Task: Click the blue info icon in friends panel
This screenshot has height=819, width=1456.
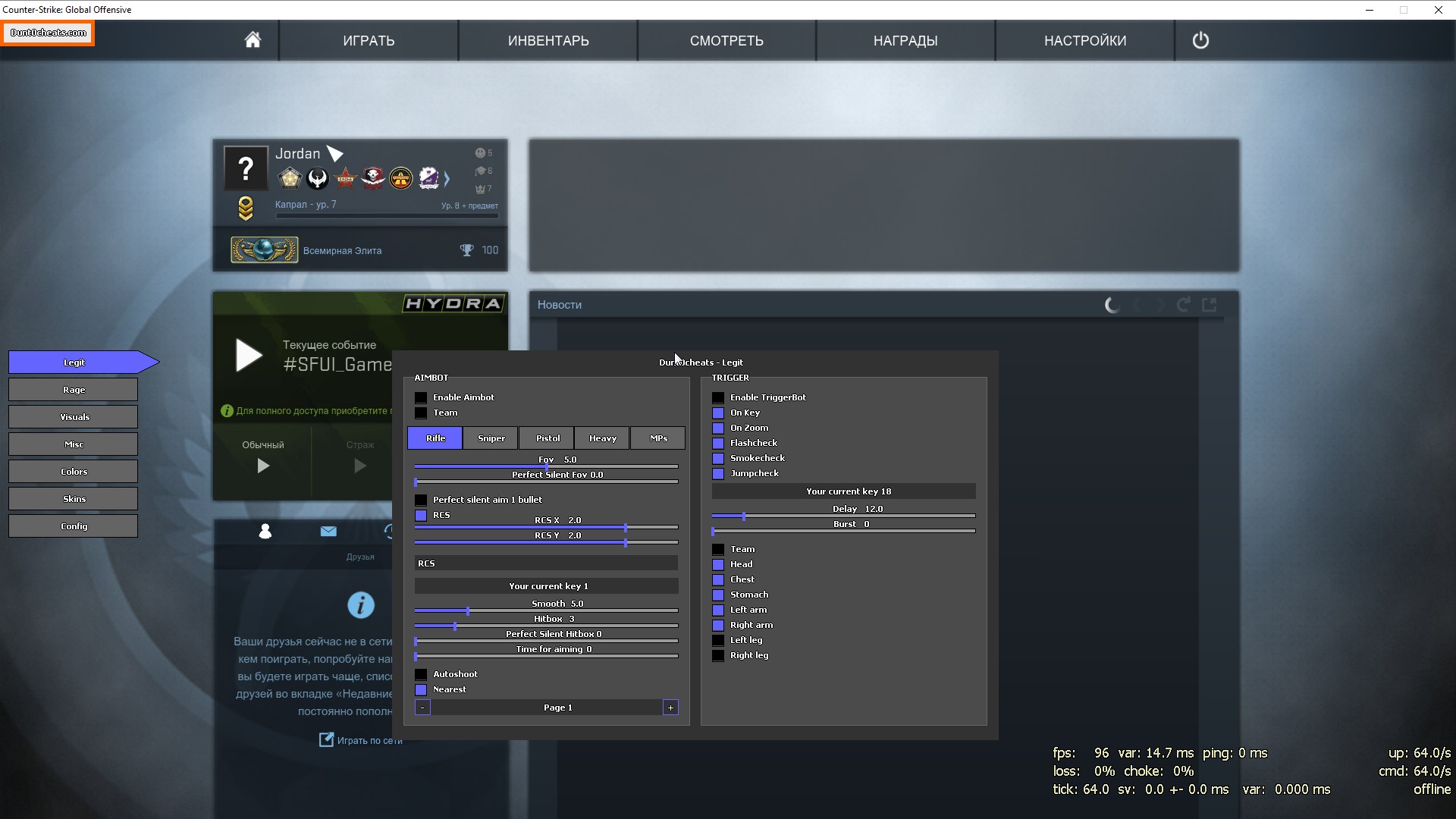Action: (360, 604)
